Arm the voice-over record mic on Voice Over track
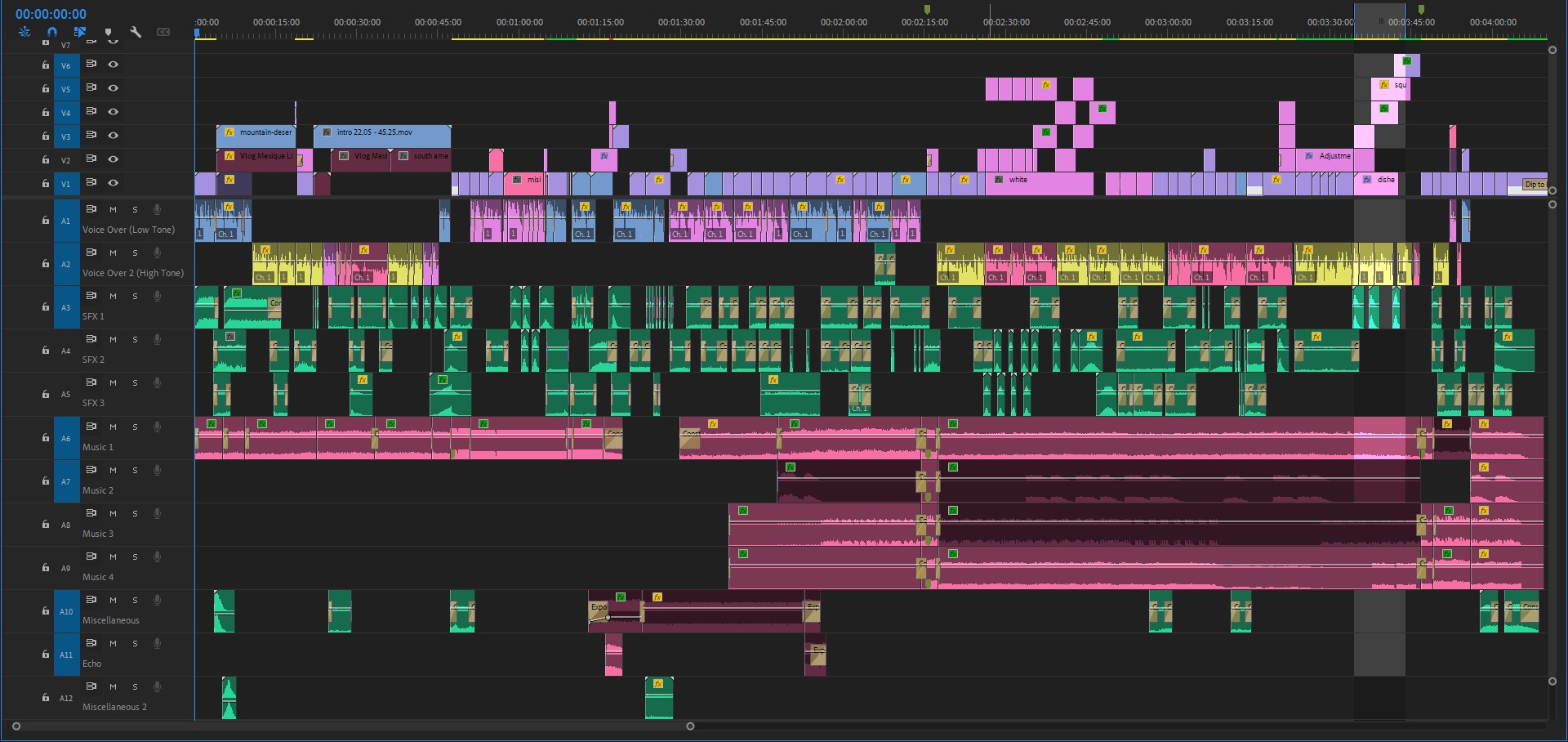This screenshot has width=1568, height=742. click(157, 209)
